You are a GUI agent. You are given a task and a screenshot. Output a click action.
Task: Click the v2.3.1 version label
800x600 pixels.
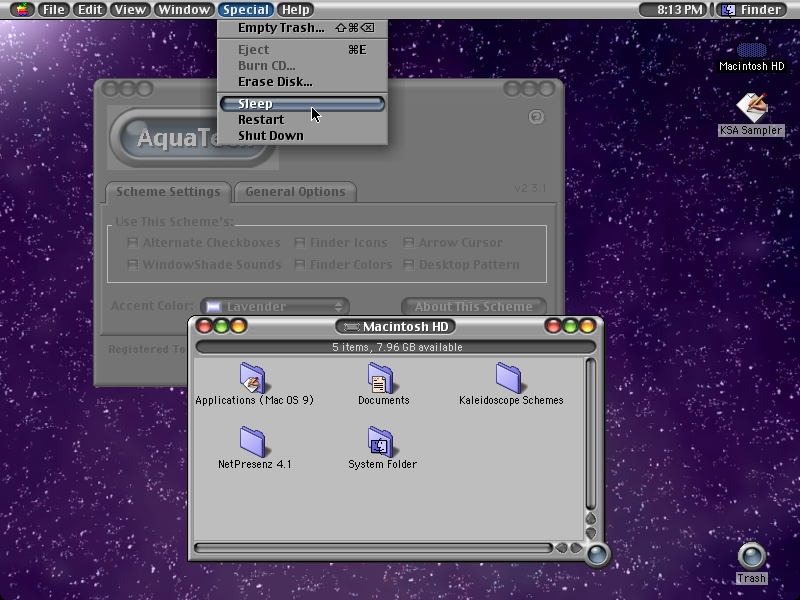point(530,188)
